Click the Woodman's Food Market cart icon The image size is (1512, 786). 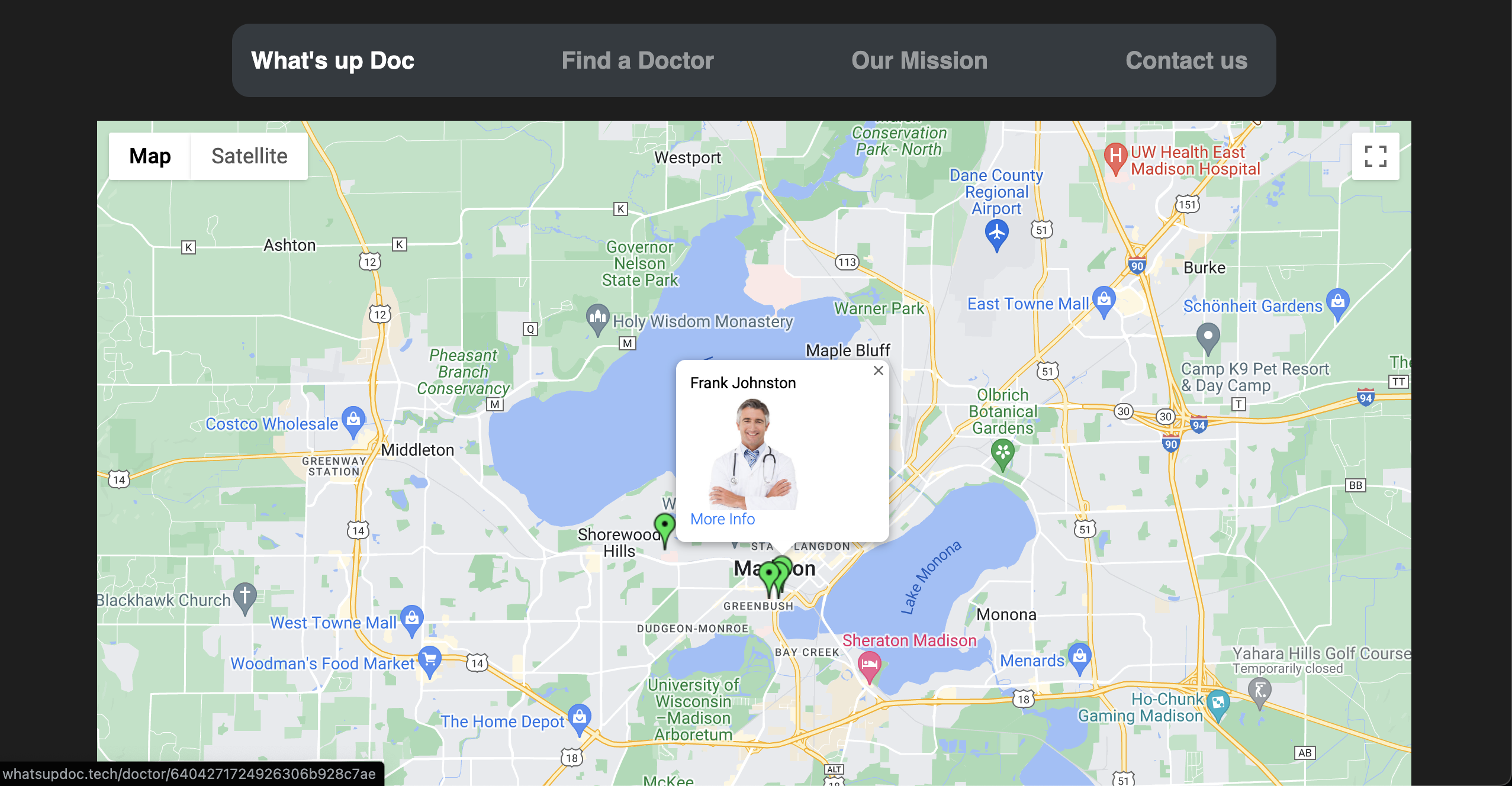[x=430, y=662]
